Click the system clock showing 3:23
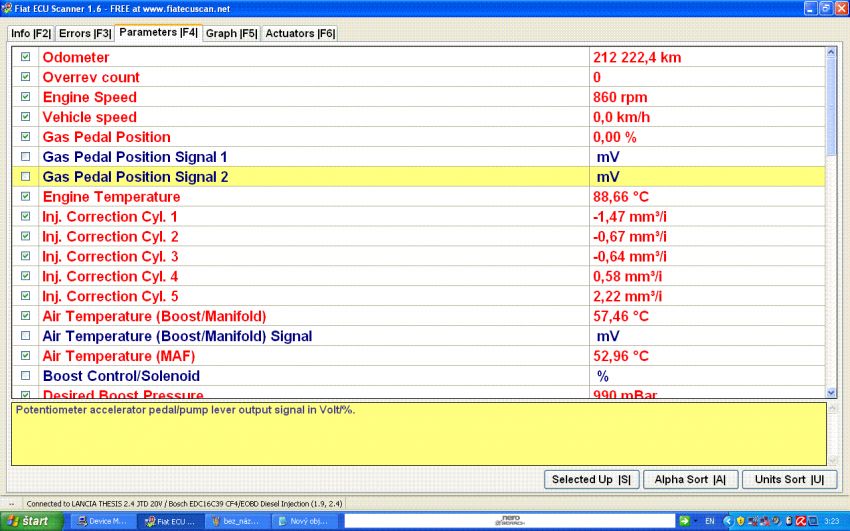850x531 pixels. click(x=832, y=521)
